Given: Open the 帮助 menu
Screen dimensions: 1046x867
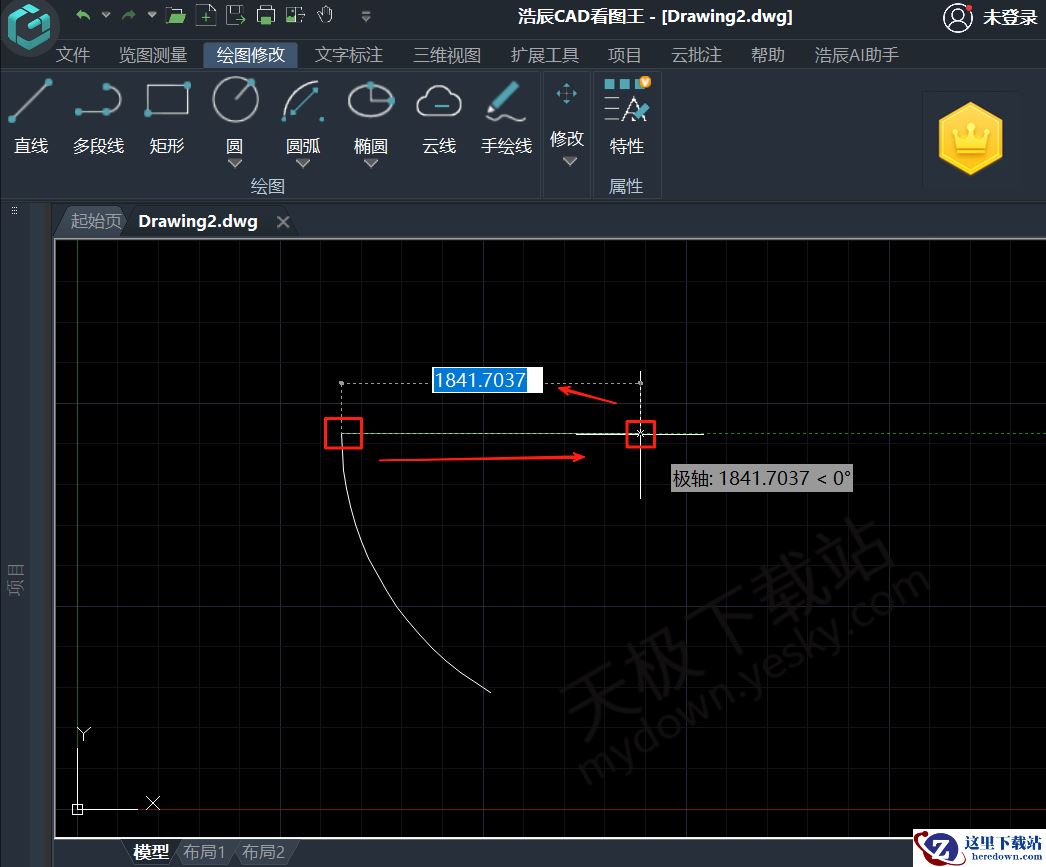Looking at the screenshot, I should [x=767, y=55].
